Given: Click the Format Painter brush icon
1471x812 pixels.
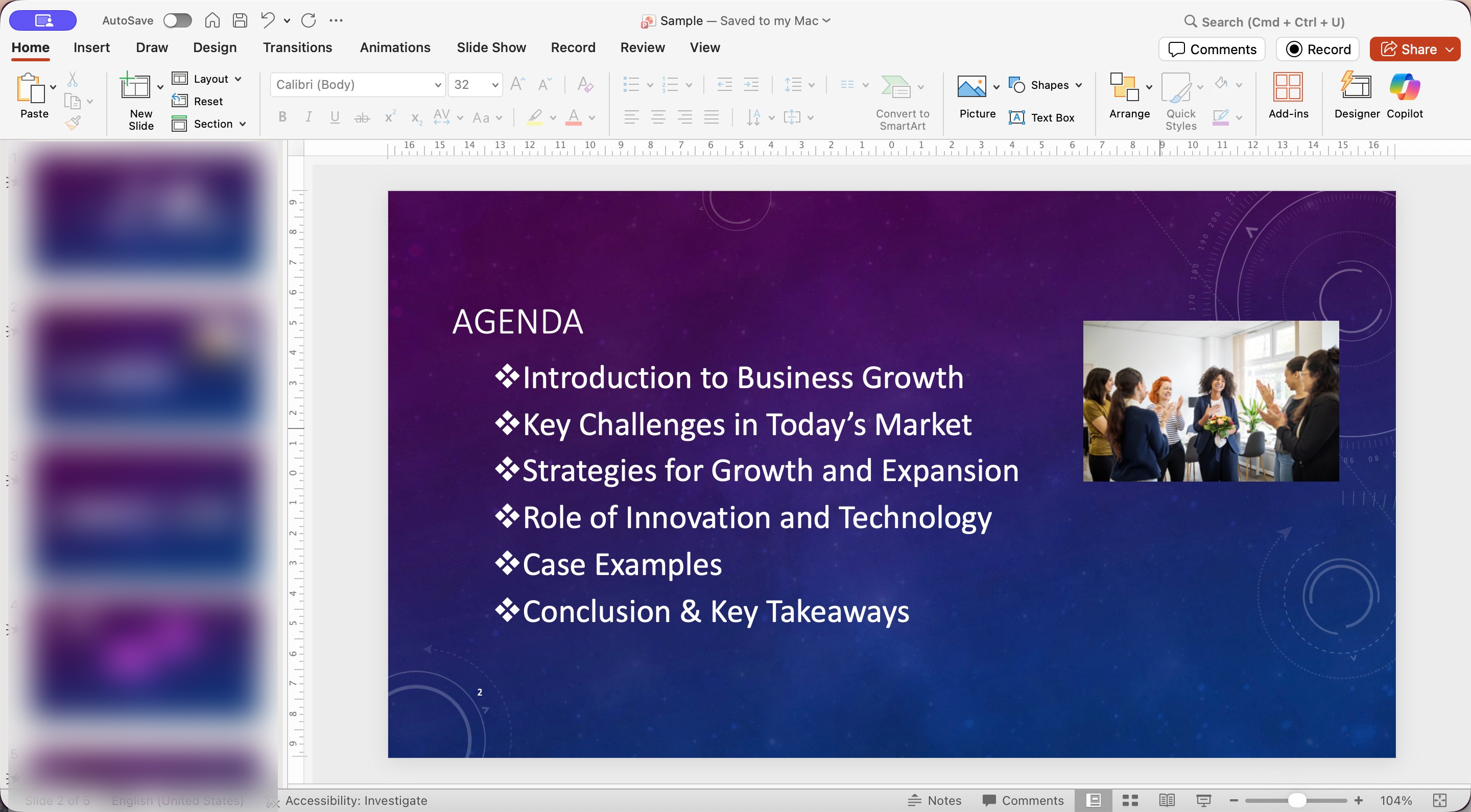Looking at the screenshot, I should pos(73,122).
